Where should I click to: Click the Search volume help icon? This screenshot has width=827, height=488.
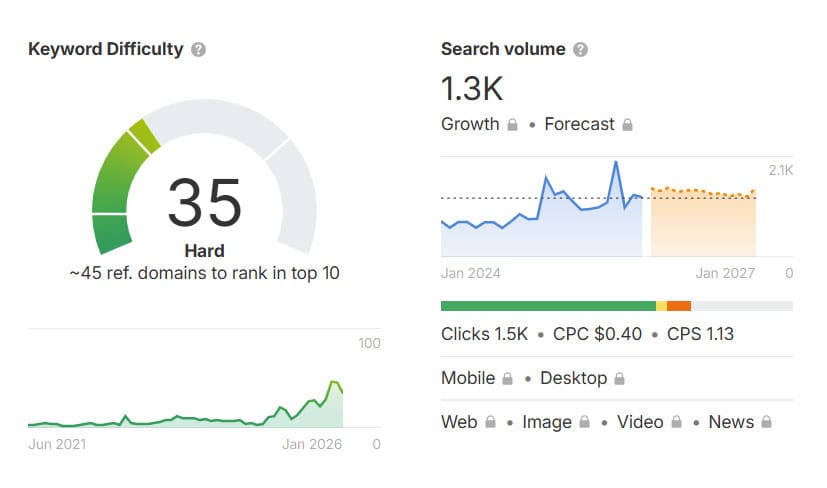581,49
